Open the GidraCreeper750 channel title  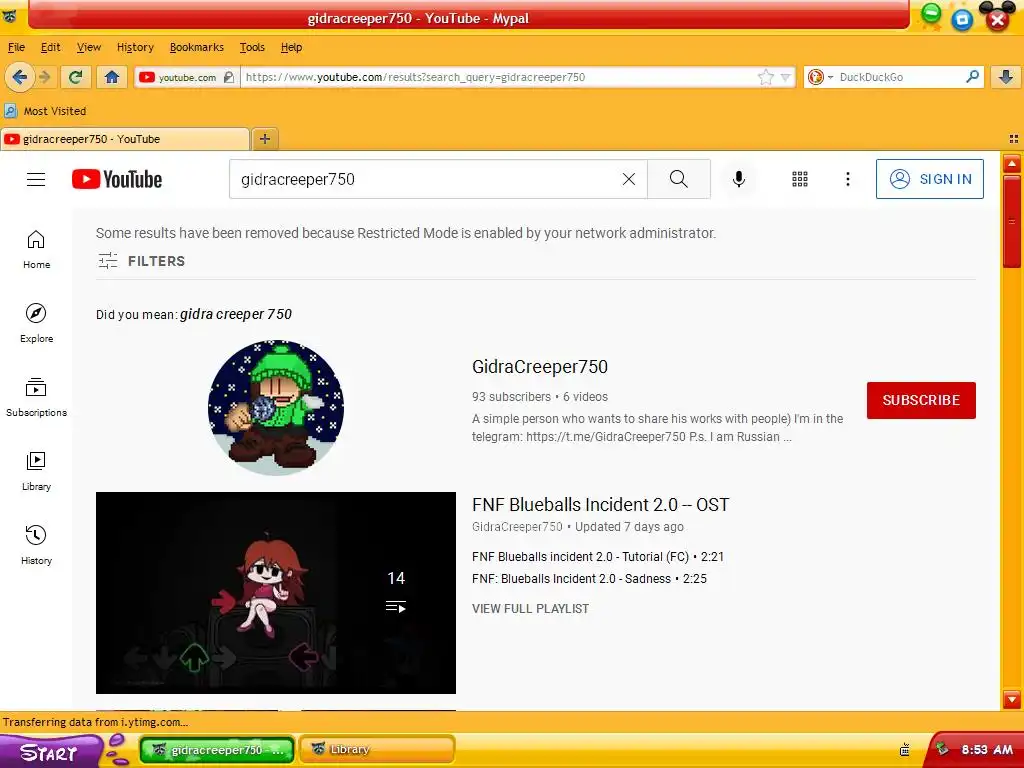539,366
